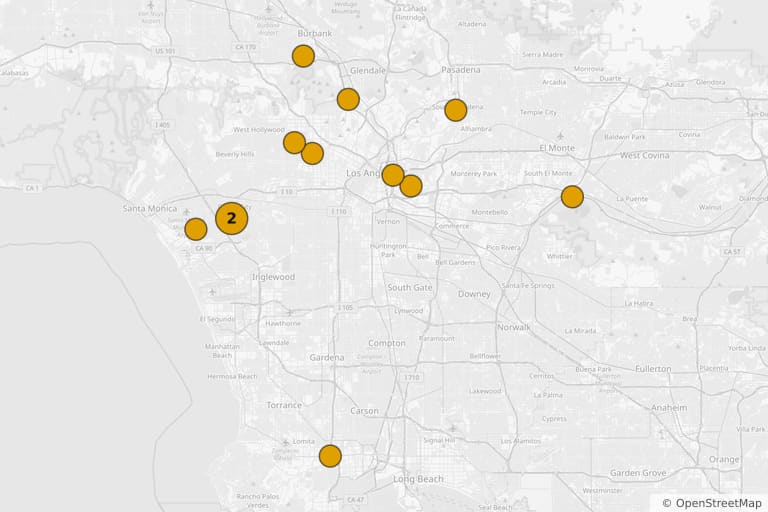Click the Garden Grove map label
768x512 pixels.
638,473
